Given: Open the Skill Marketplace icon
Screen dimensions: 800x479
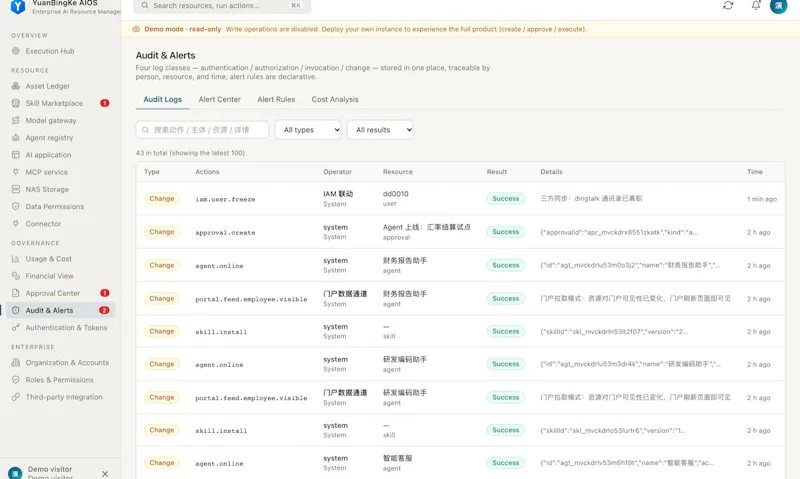Looking at the screenshot, I should click(16, 103).
